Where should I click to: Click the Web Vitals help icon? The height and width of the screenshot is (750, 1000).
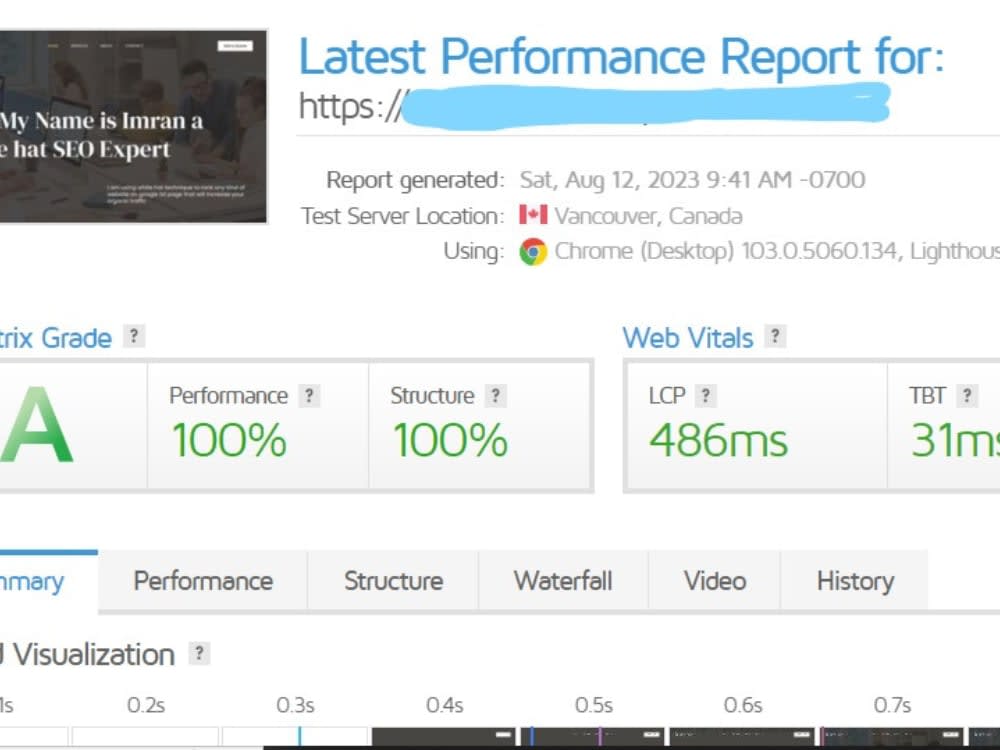click(775, 336)
